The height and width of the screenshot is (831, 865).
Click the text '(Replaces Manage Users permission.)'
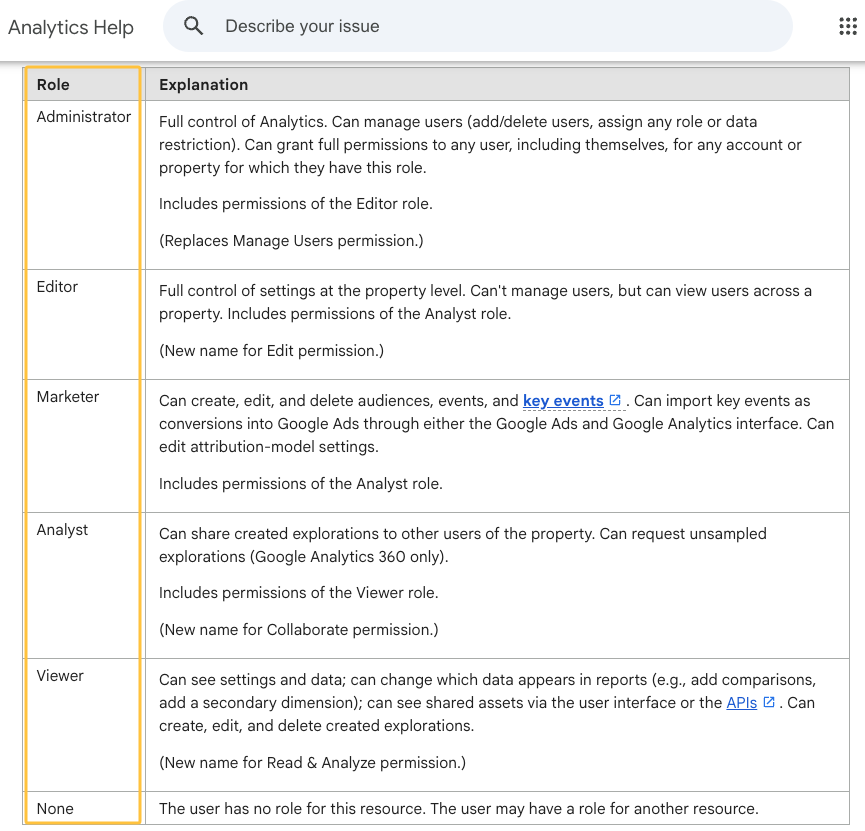click(291, 241)
